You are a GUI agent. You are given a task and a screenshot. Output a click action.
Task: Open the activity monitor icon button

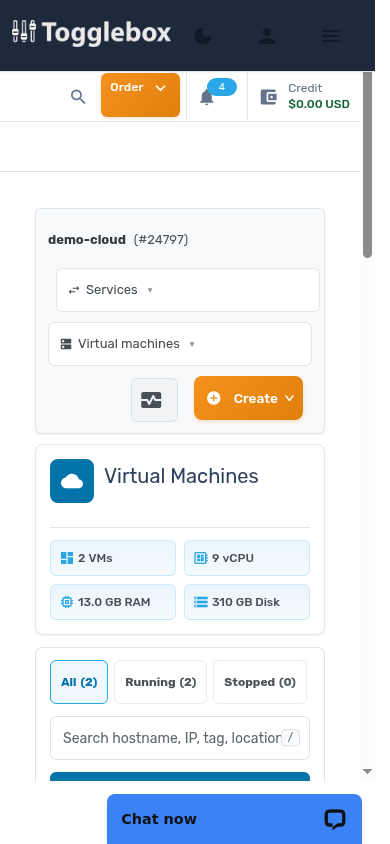pyautogui.click(x=154, y=400)
